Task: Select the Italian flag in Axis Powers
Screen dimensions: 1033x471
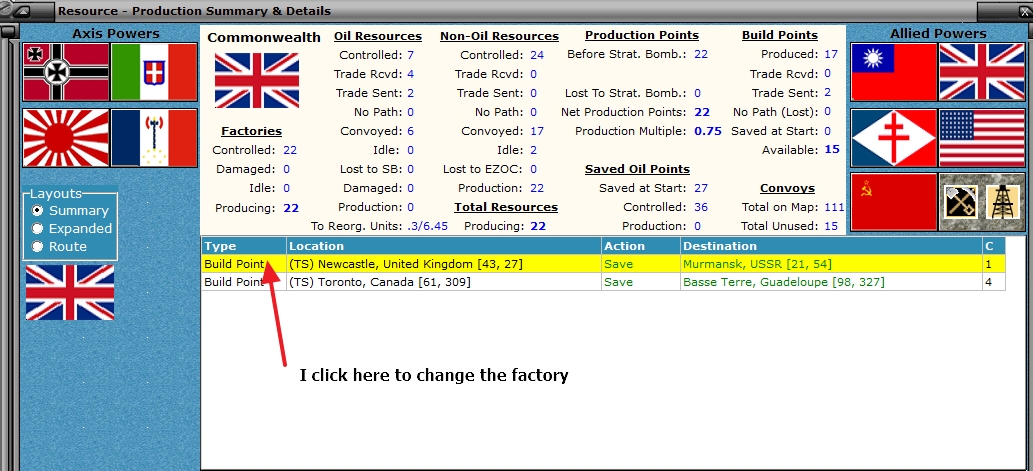Action: pyautogui.click(x=154, y=72)
